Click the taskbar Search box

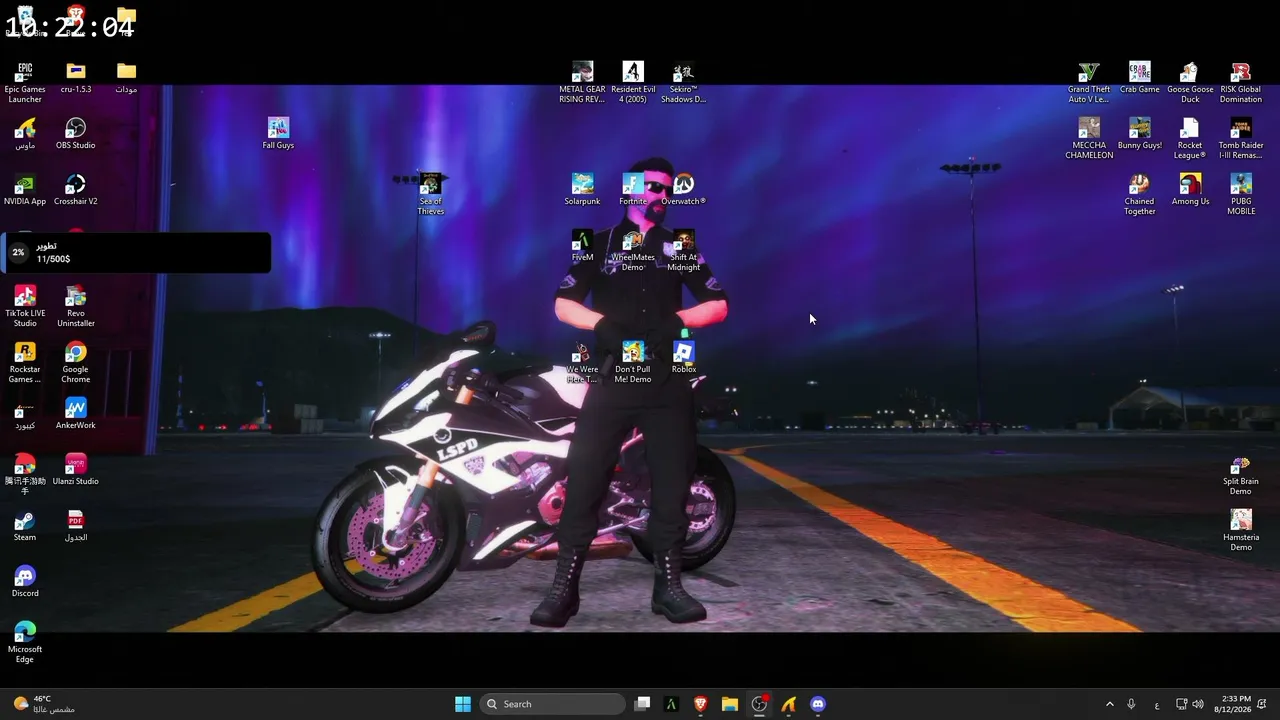click(552, 704)
